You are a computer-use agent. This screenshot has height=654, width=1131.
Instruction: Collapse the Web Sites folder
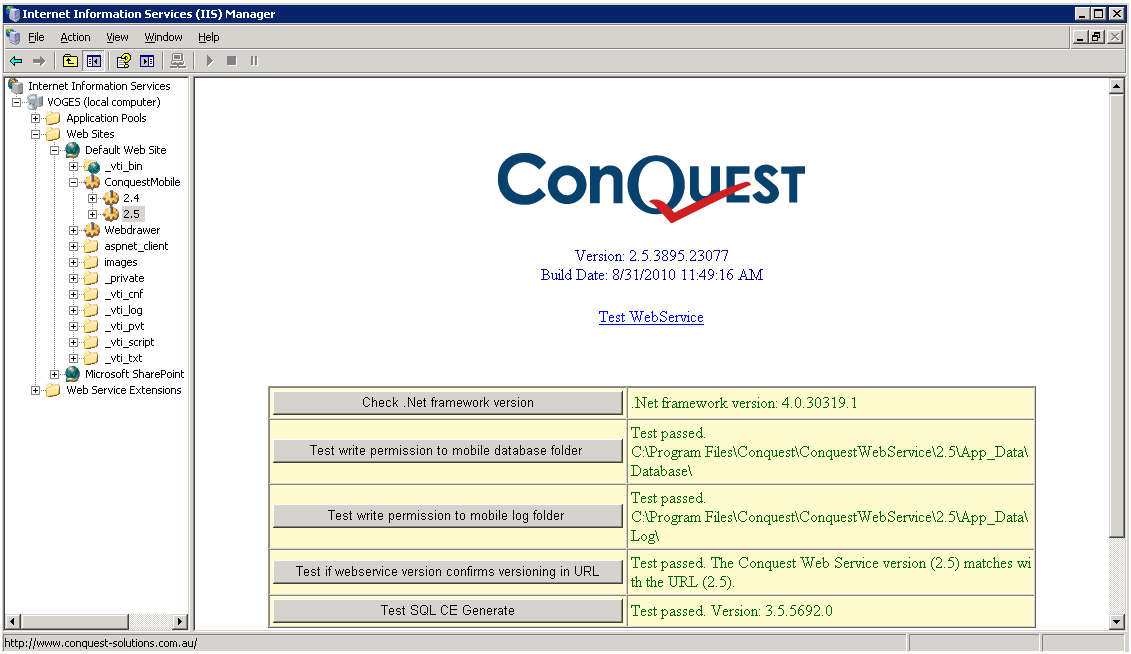coord(35,134)
